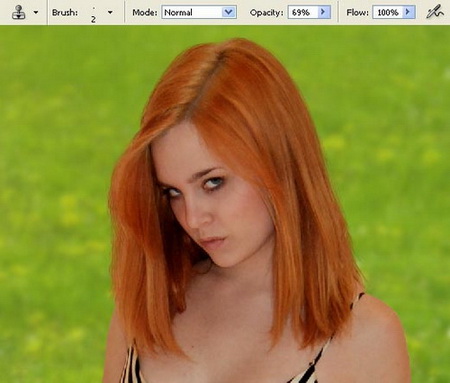Open the Mode dropdown showing Normal
Screen dimensions: 450x383
tap(199, 12)
